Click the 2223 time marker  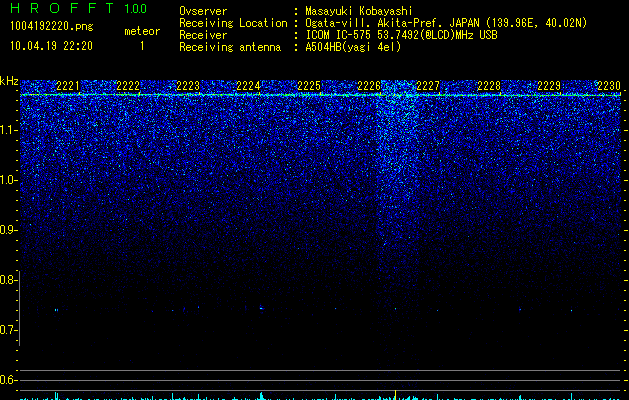(x=188, y=86)
